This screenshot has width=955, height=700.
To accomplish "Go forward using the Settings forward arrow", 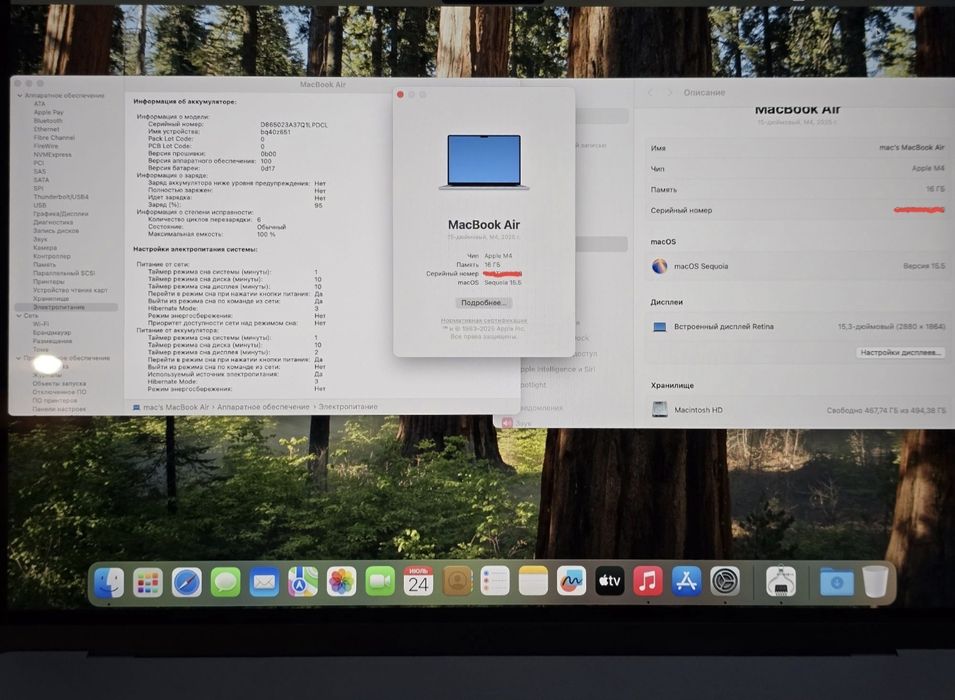I will pos(670,93).
